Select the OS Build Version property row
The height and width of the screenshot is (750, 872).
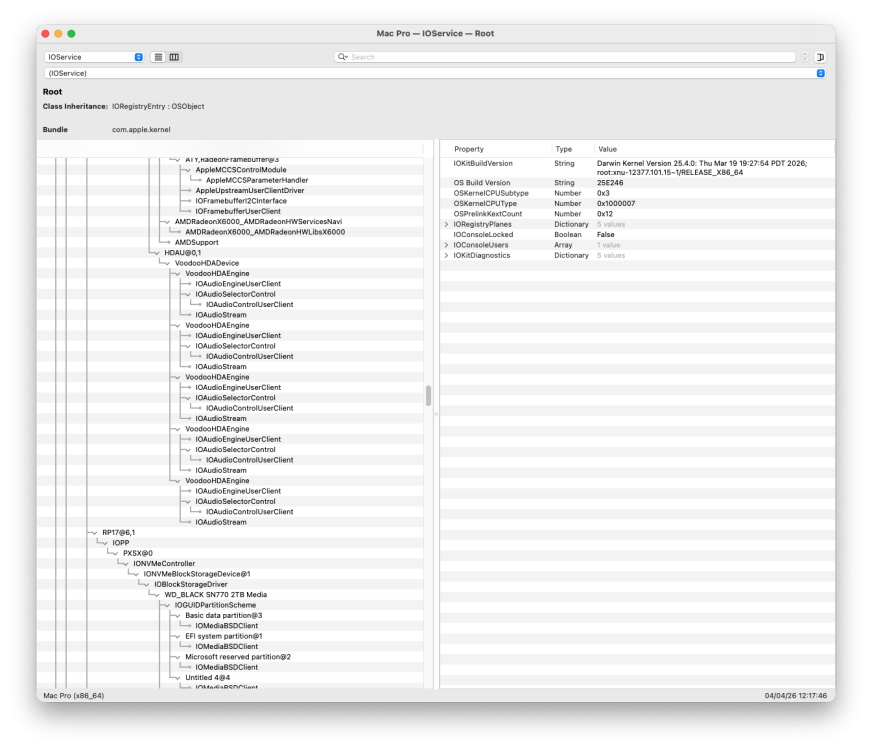(637, 183)
